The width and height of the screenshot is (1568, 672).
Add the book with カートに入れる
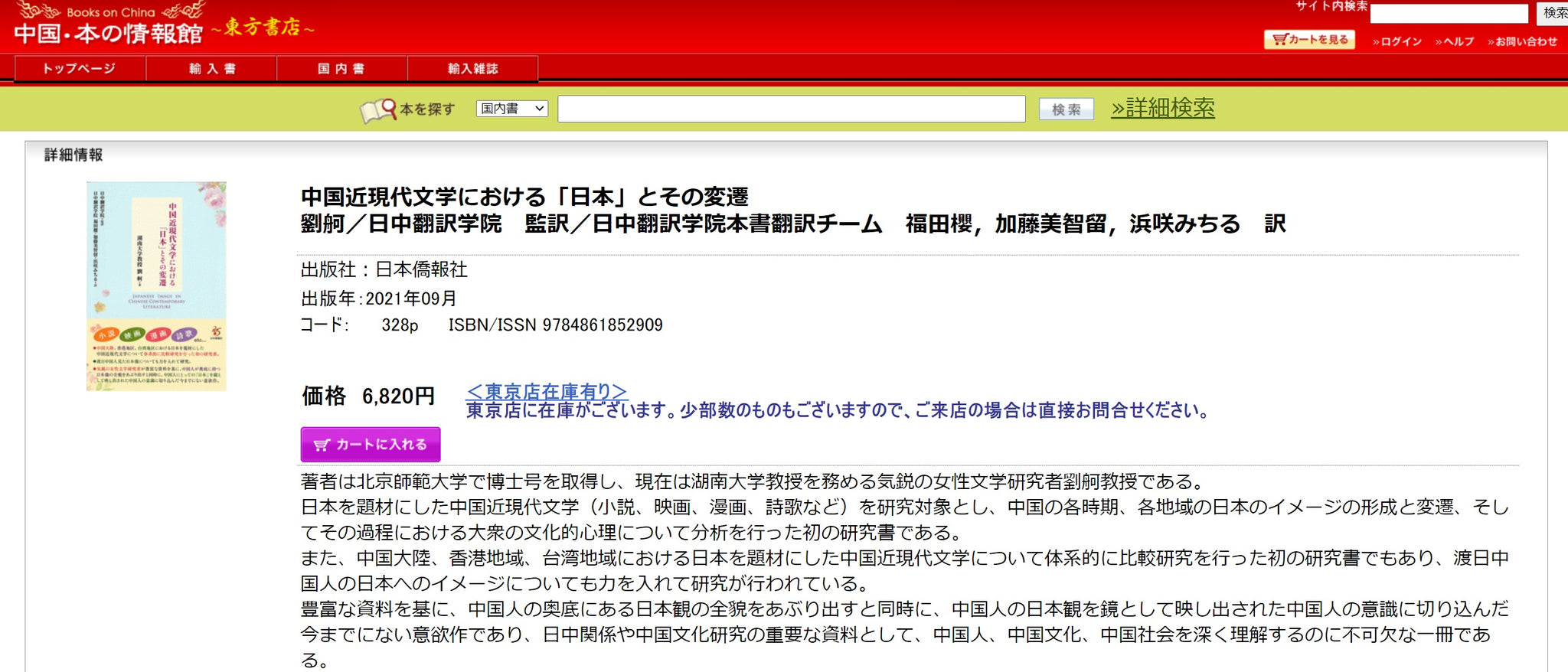pyautogui.click(x=371, y=445)
